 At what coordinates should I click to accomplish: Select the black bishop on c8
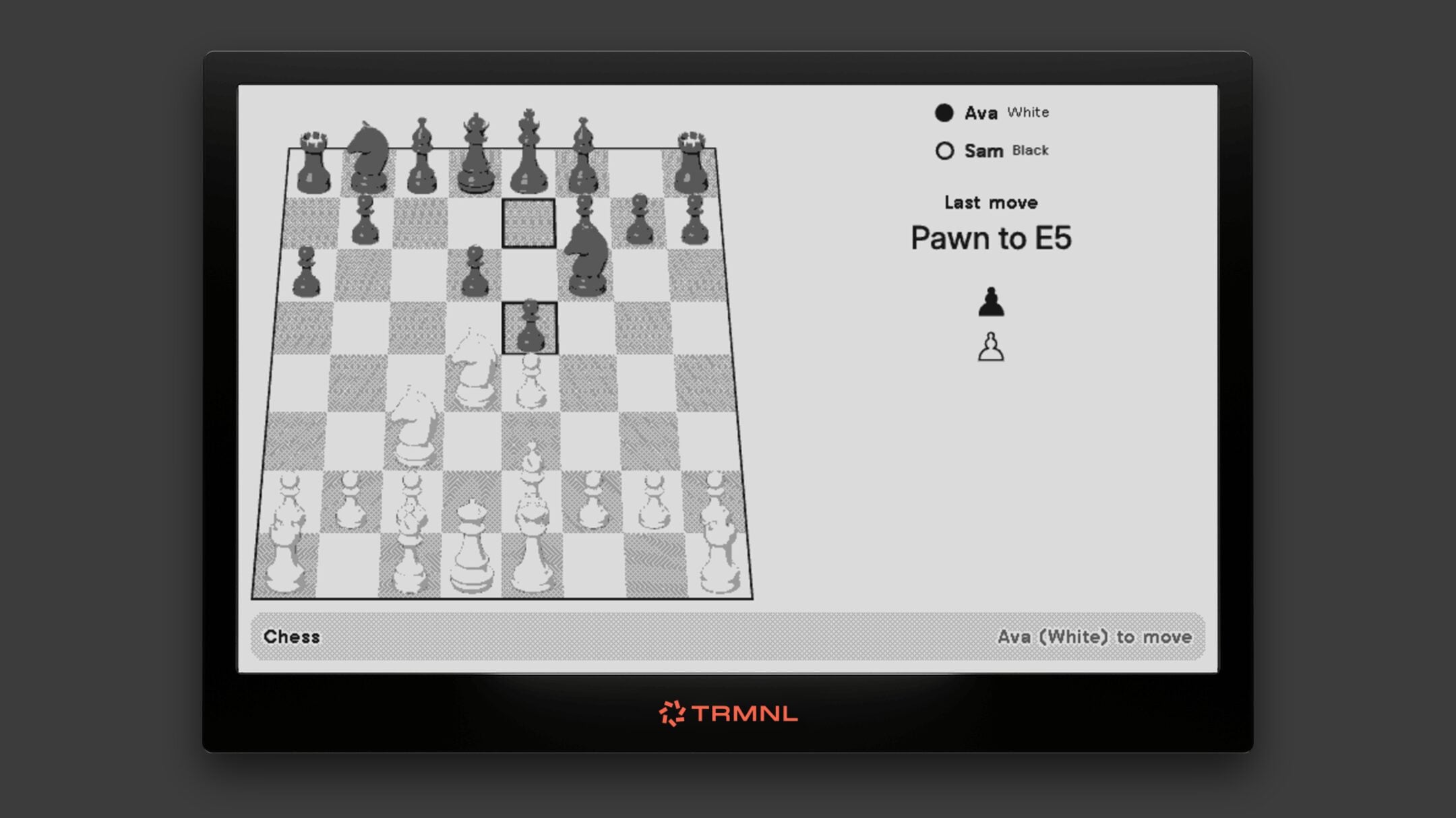click(422, 156)
